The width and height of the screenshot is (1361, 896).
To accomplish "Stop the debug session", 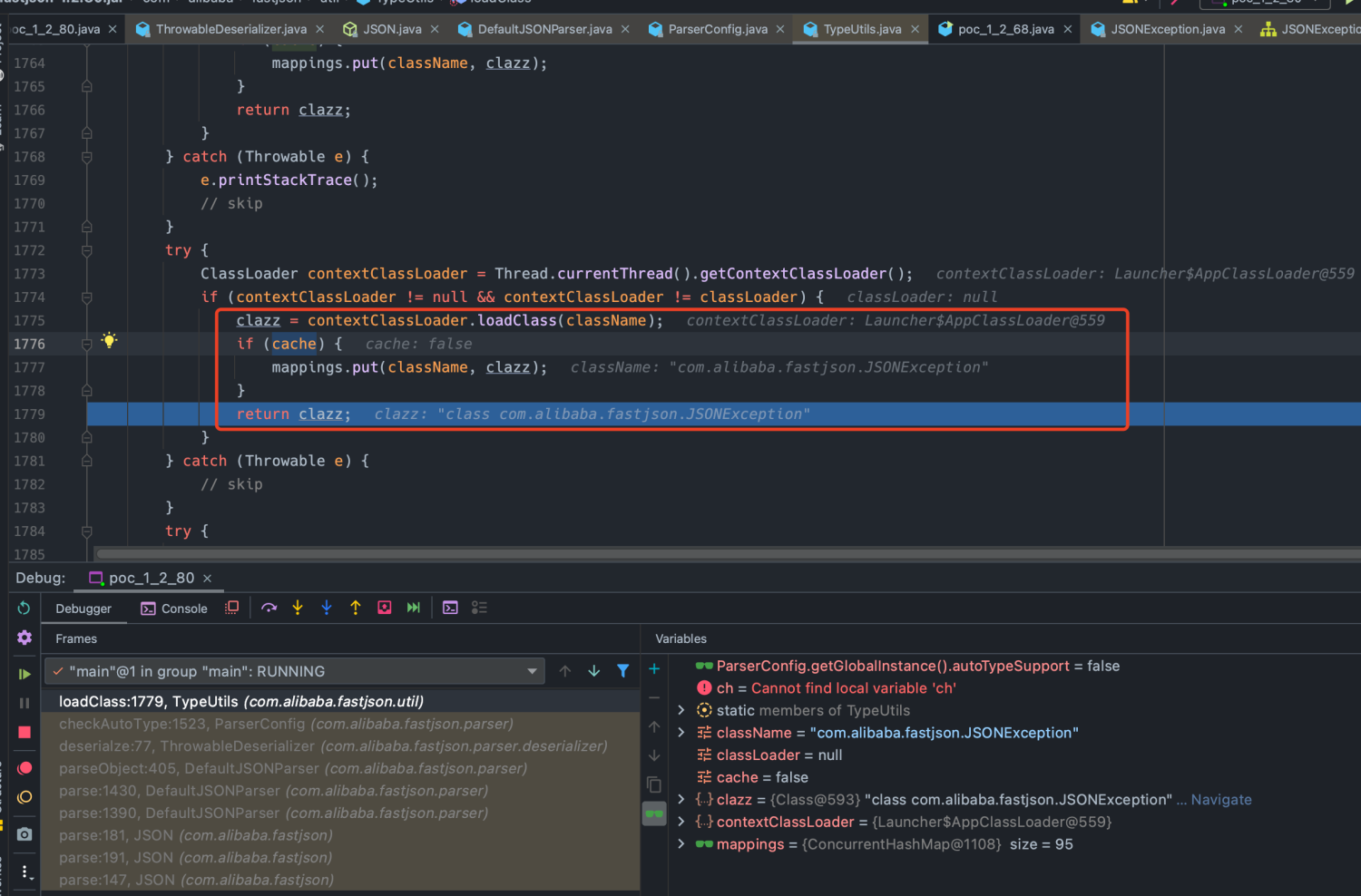I will 24,732.
